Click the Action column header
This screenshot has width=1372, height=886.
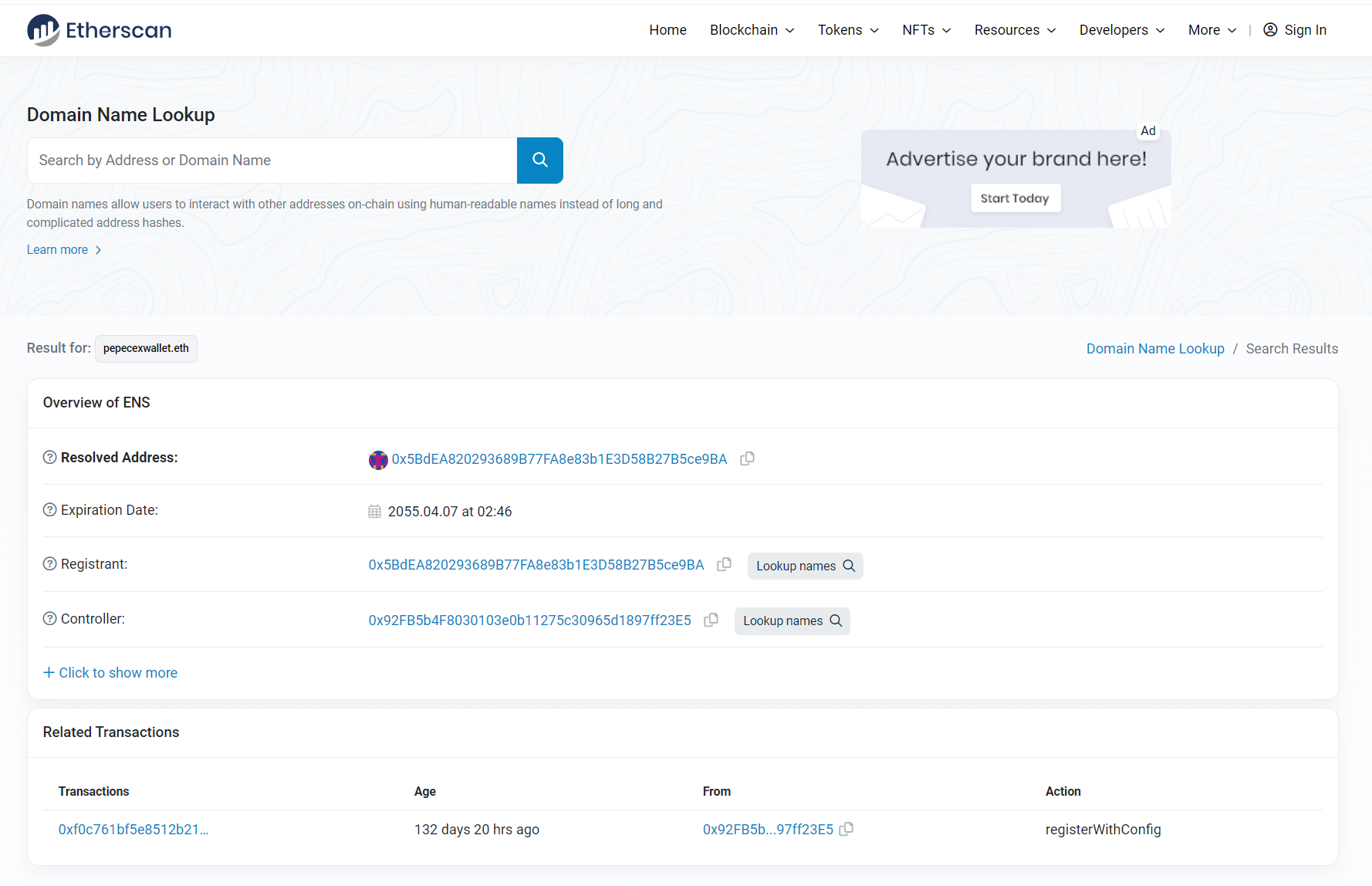[1063, 791]
